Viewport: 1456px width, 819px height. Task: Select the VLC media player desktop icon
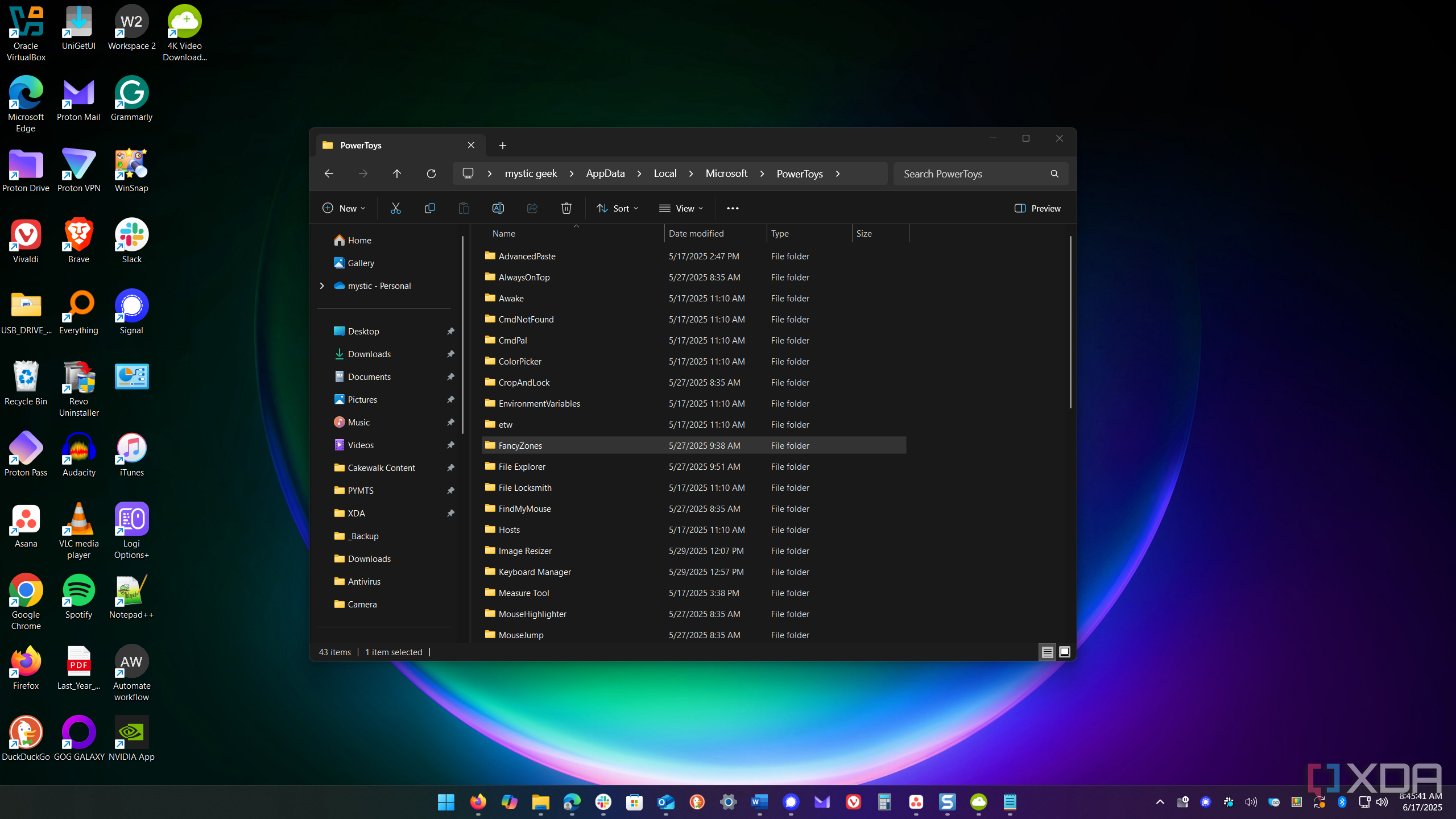78,531
